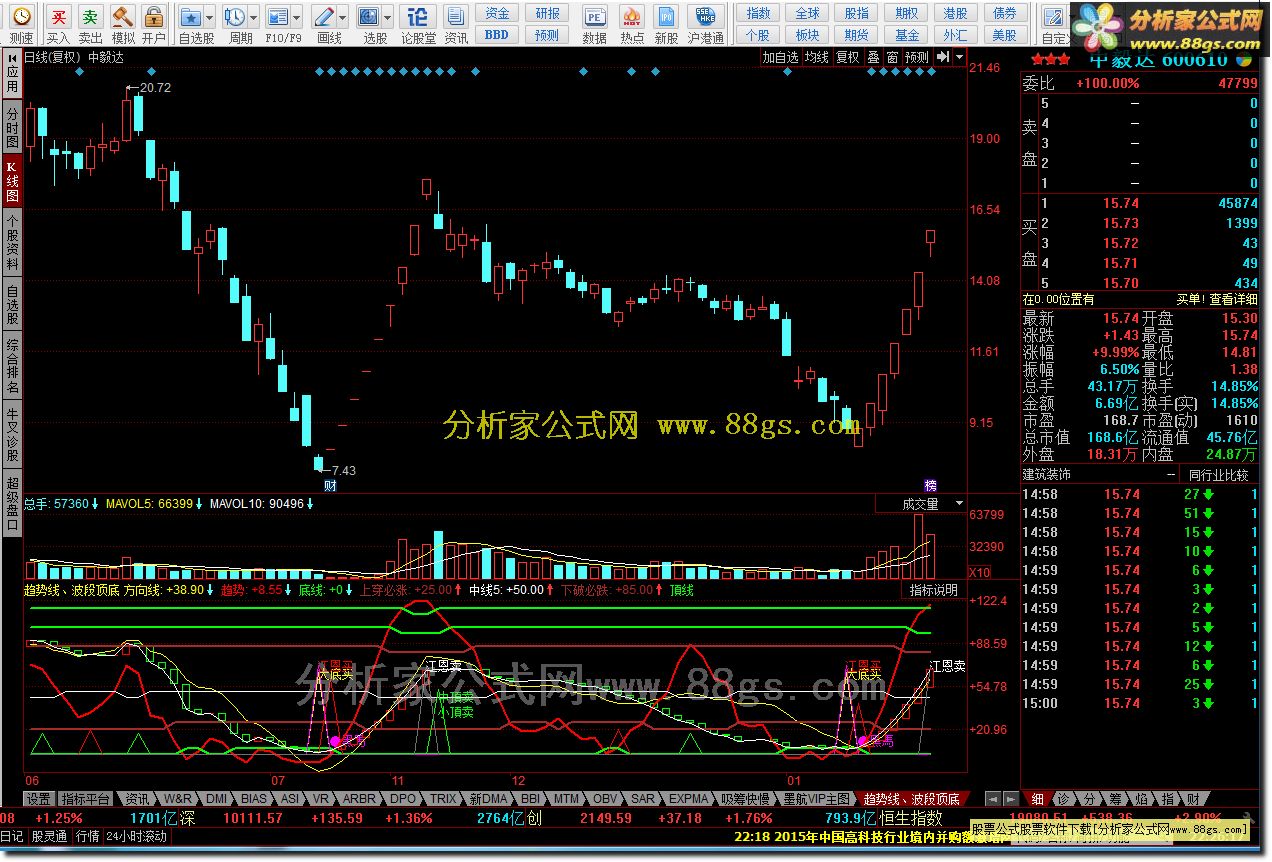This screenshot has height=862, width=1272.
Task: Select the EXPMA indicator tab
Action: (x=690, y=799)
